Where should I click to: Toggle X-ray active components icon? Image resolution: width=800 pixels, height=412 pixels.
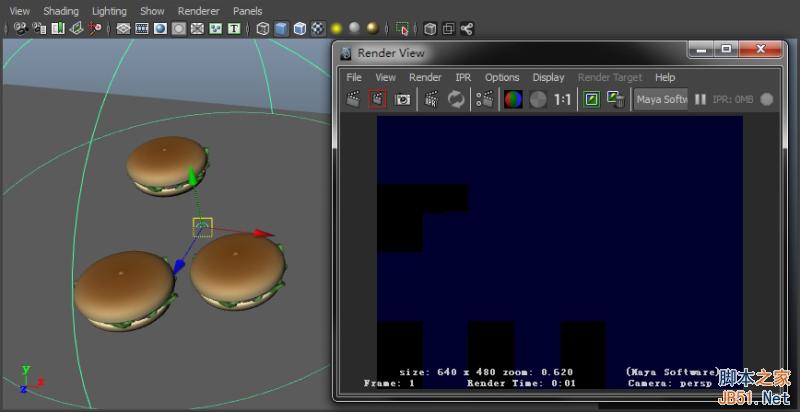[x=448, y=29]
